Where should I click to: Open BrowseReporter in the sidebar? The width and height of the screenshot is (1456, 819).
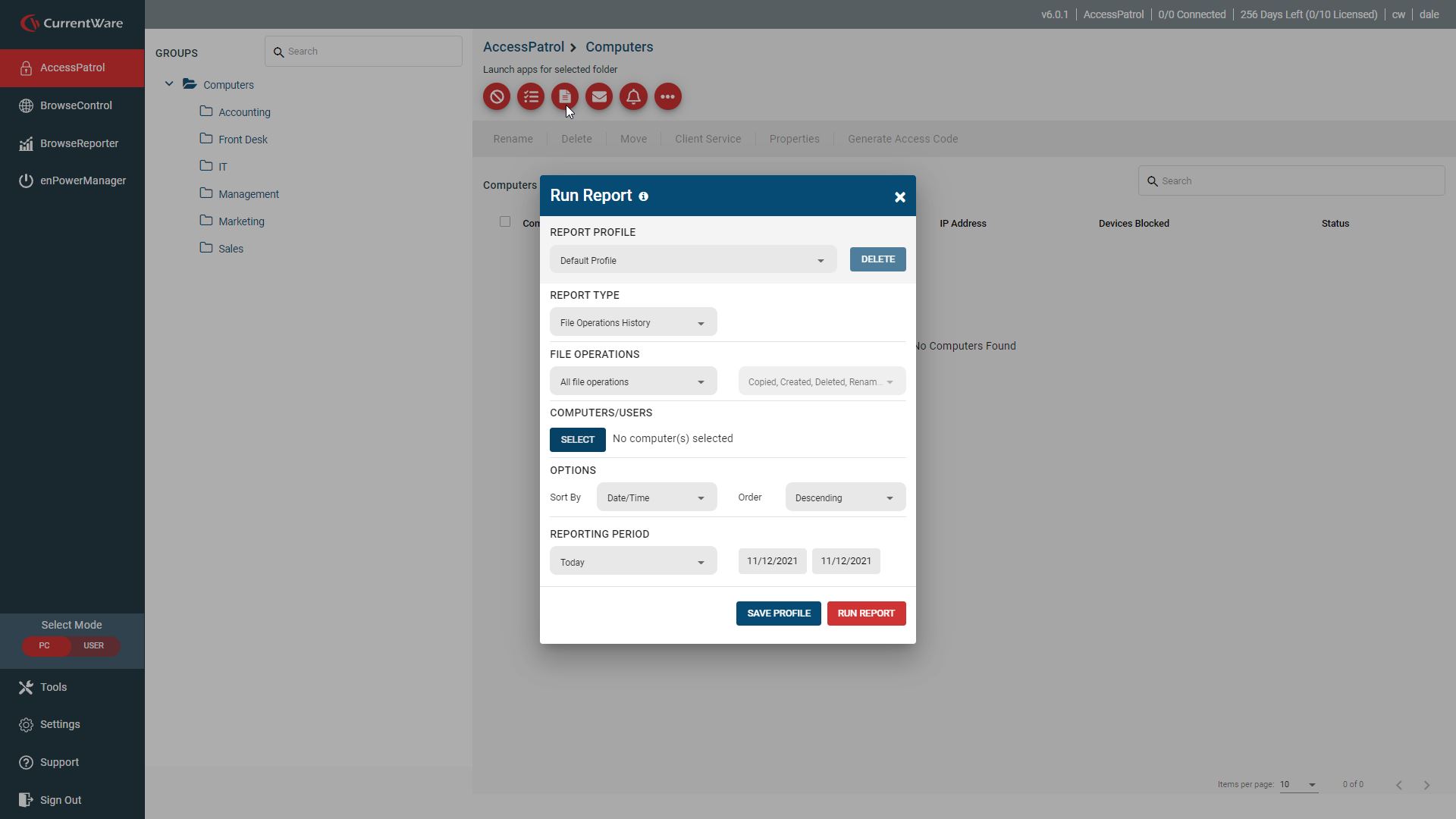72,143
